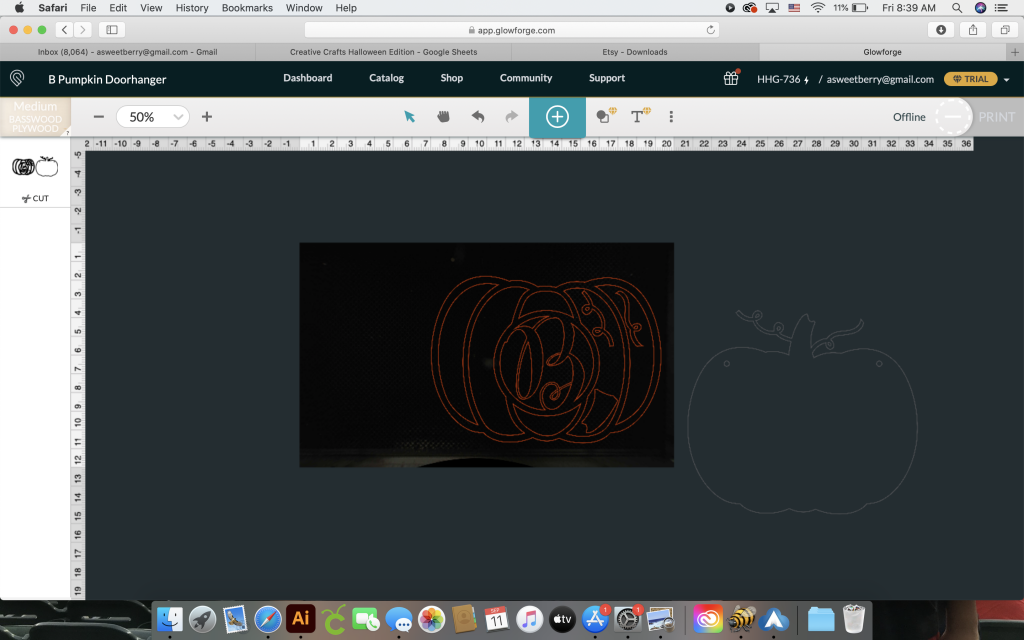1024x640 pixels.
Task: Click the Safari share icon
Action: click(973, 30)
